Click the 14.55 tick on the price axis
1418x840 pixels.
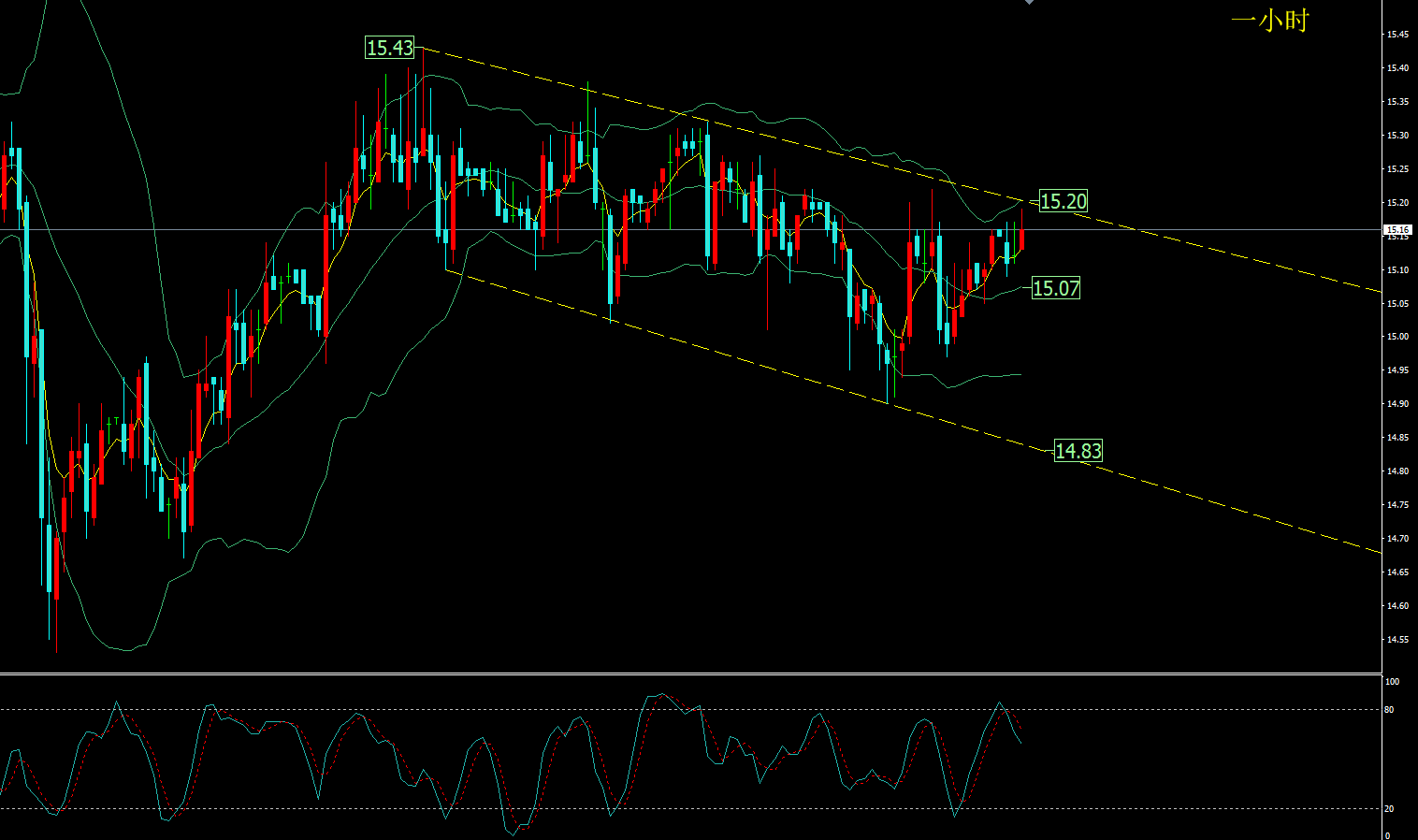point(1397,640)
